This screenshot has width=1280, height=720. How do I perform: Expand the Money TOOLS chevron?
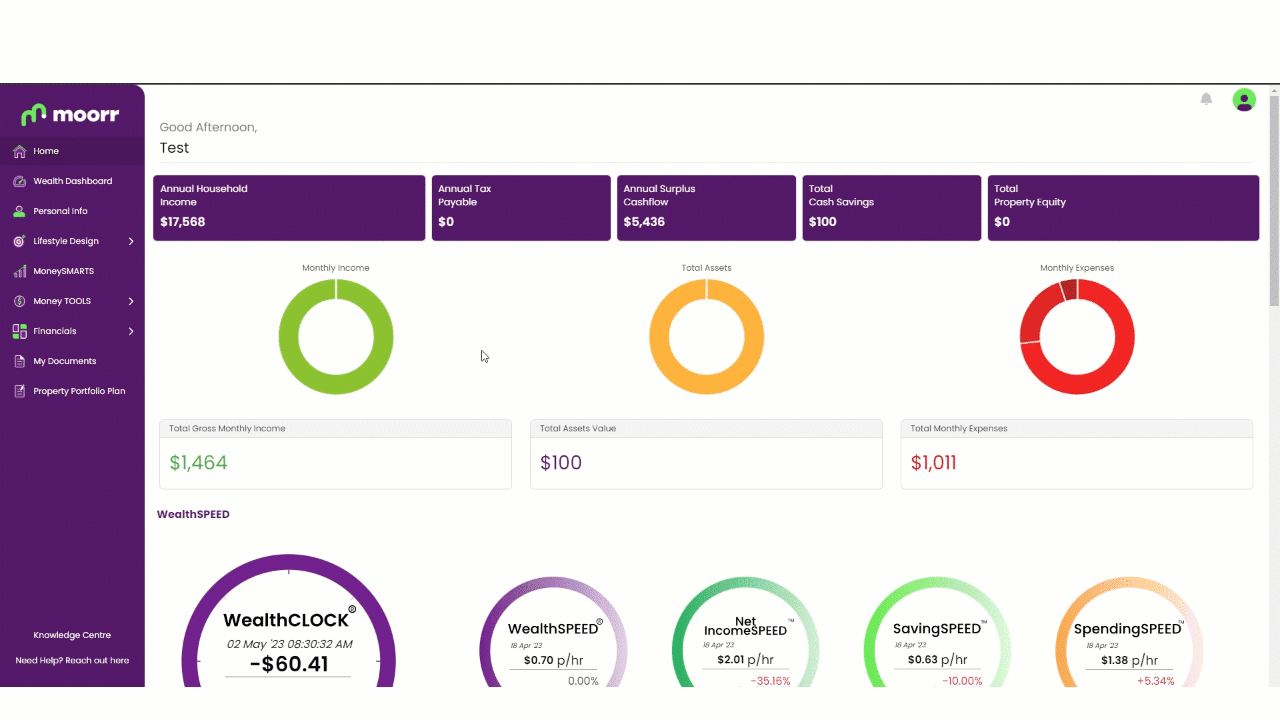tap(131, 301)
